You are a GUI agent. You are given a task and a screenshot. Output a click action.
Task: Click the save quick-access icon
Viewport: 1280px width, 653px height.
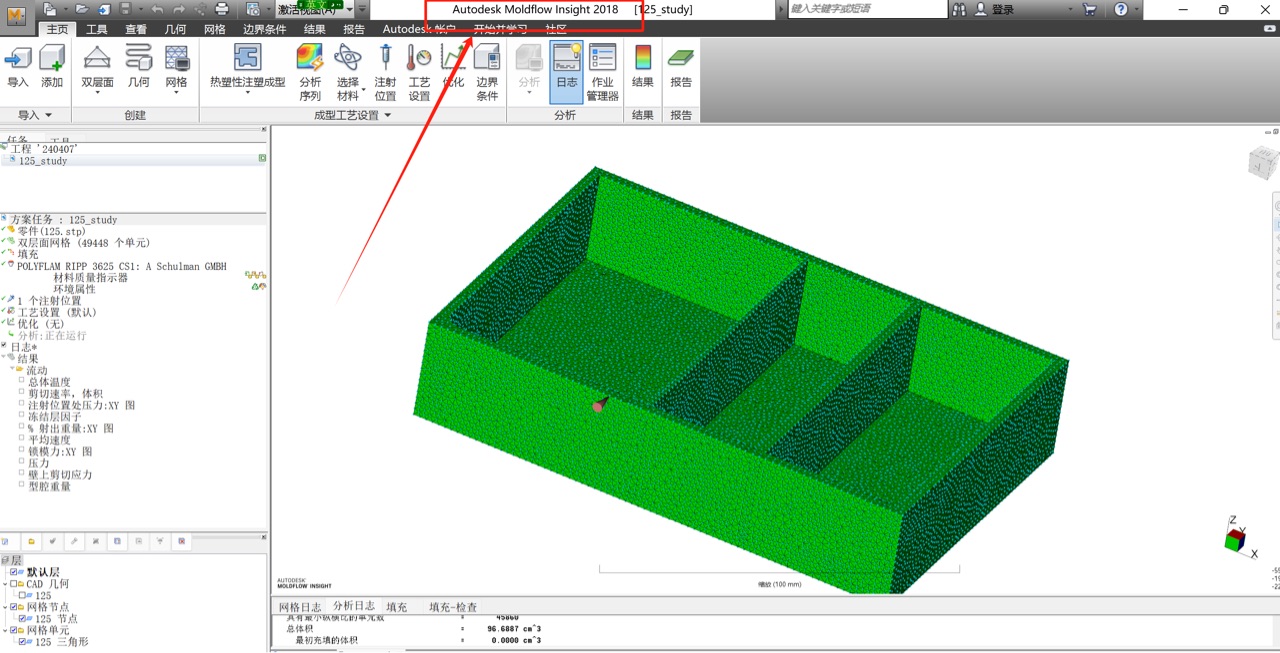pos(126,9)
